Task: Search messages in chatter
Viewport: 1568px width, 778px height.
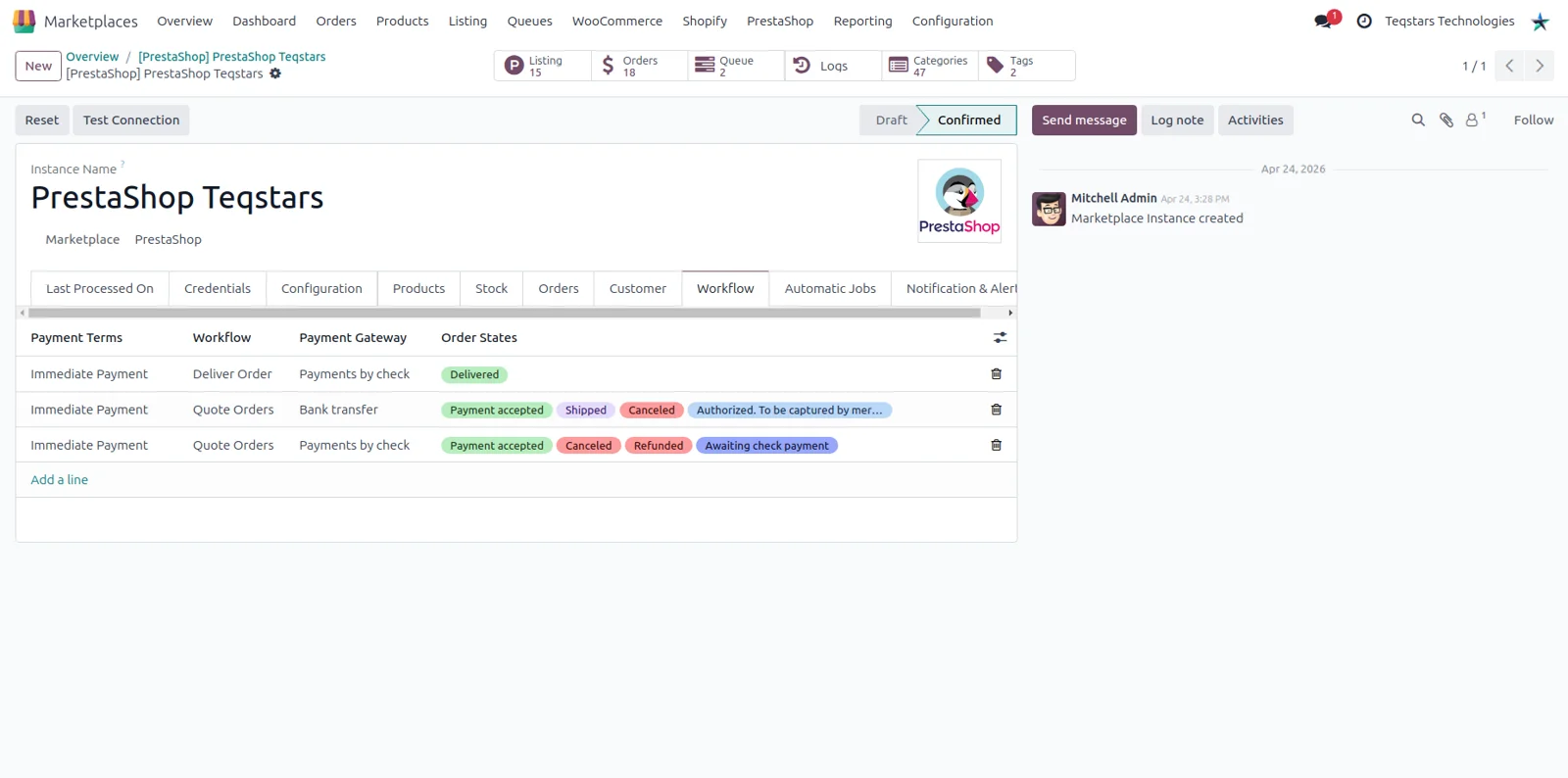Action: coord(1418,120)
